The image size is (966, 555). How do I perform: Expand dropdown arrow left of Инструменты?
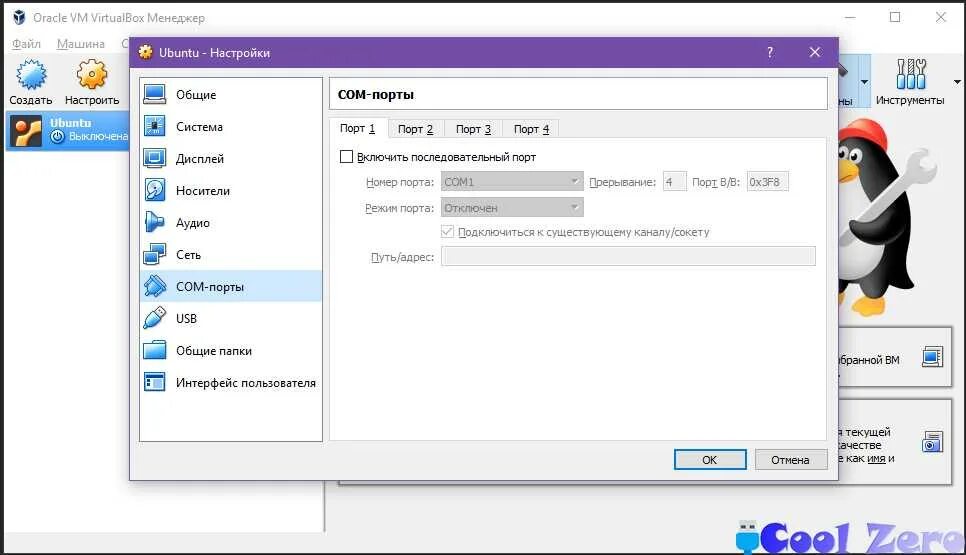[x=864, y=82]
